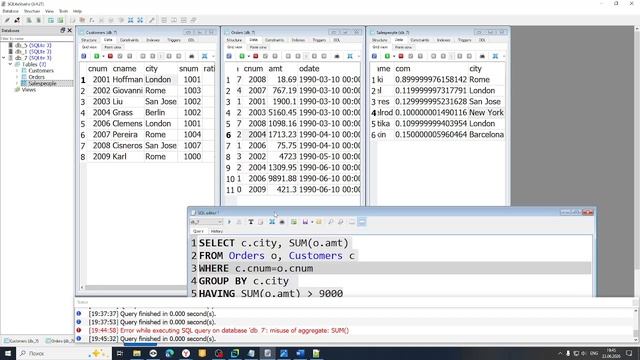The height and width of the screenshot is (360, 640).
Task: Refresh data in the Customers window
Action: click(84, 56)
